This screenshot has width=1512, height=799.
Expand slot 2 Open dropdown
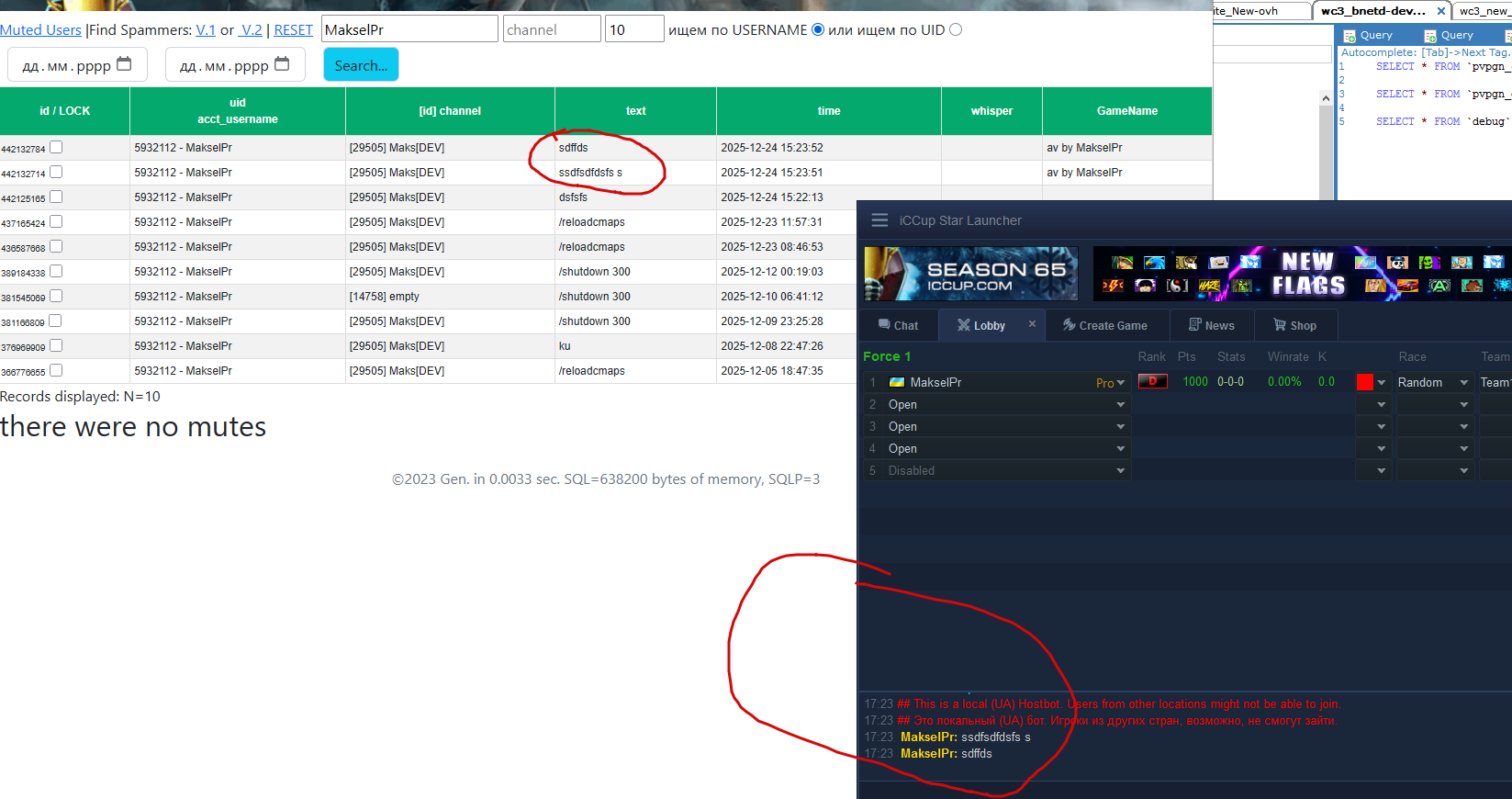point(1121,405)
